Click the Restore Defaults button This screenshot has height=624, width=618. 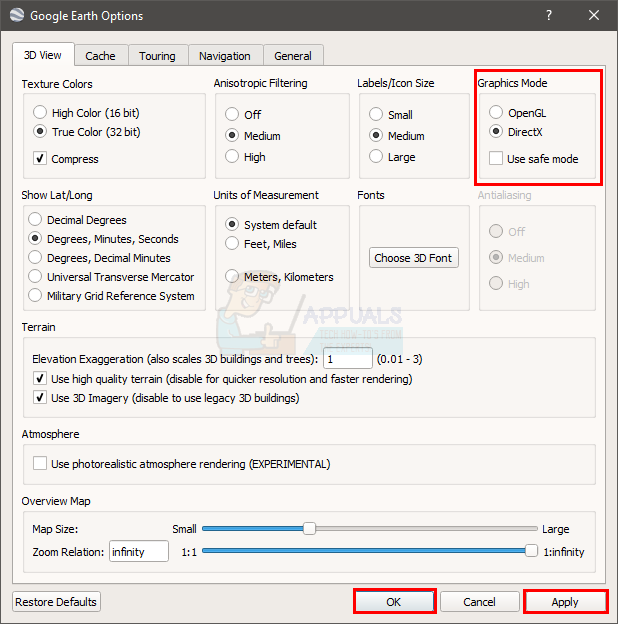tap(56, 602)
